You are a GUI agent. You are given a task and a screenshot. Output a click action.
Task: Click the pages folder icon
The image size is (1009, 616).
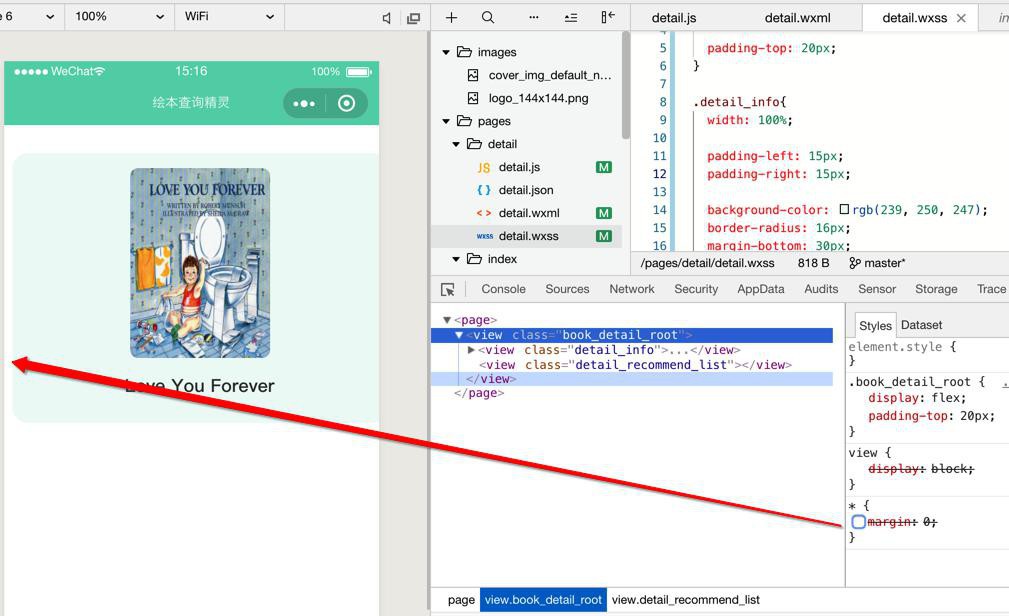[x=464, y=121]
